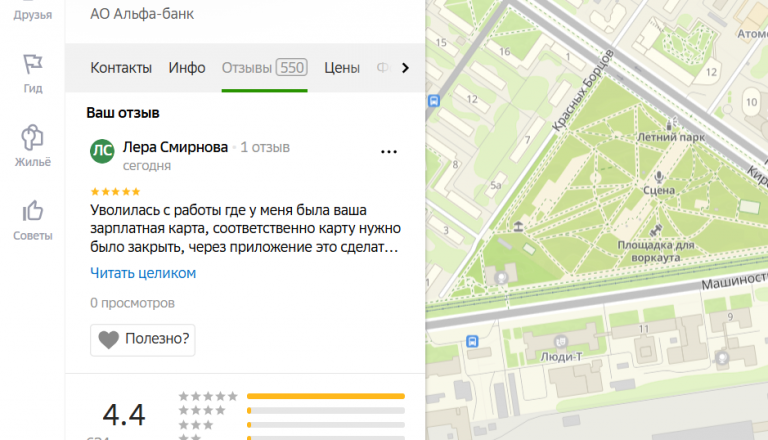Open the Жильё sidebar section
This screenshot has width=768, height=440.
click(x=33, y=146)
